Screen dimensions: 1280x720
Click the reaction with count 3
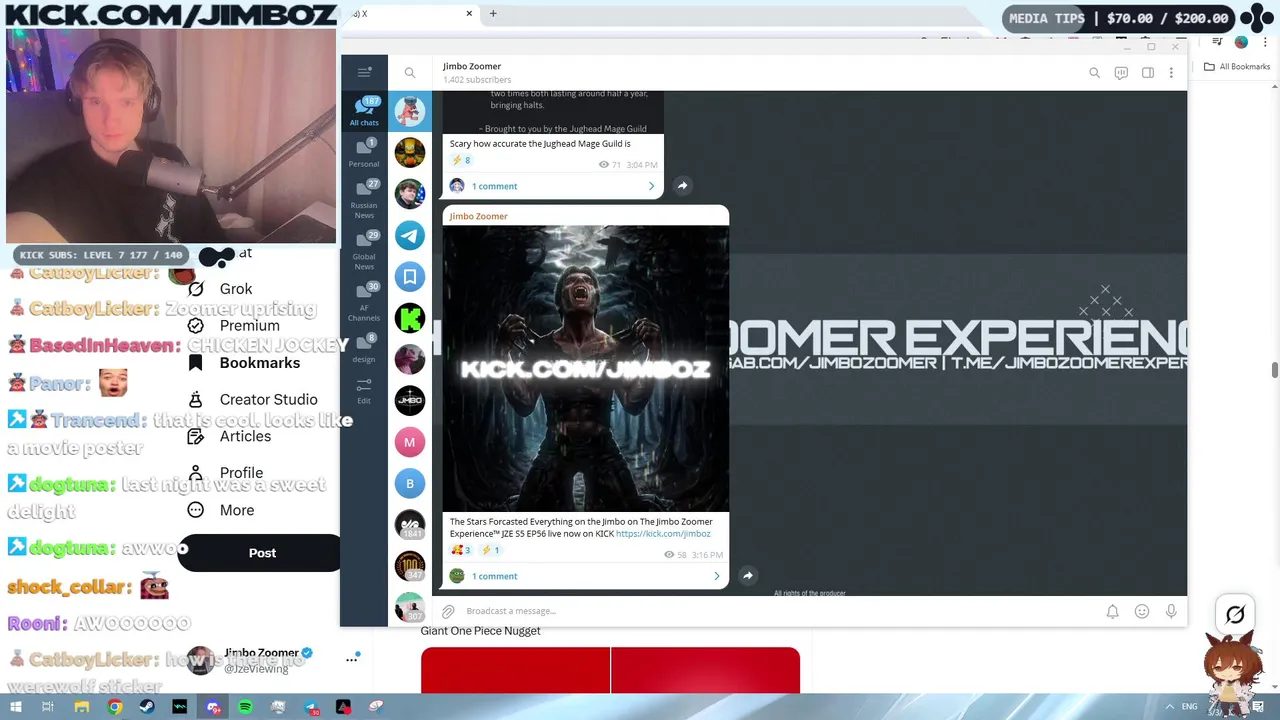tap(461, 550)
